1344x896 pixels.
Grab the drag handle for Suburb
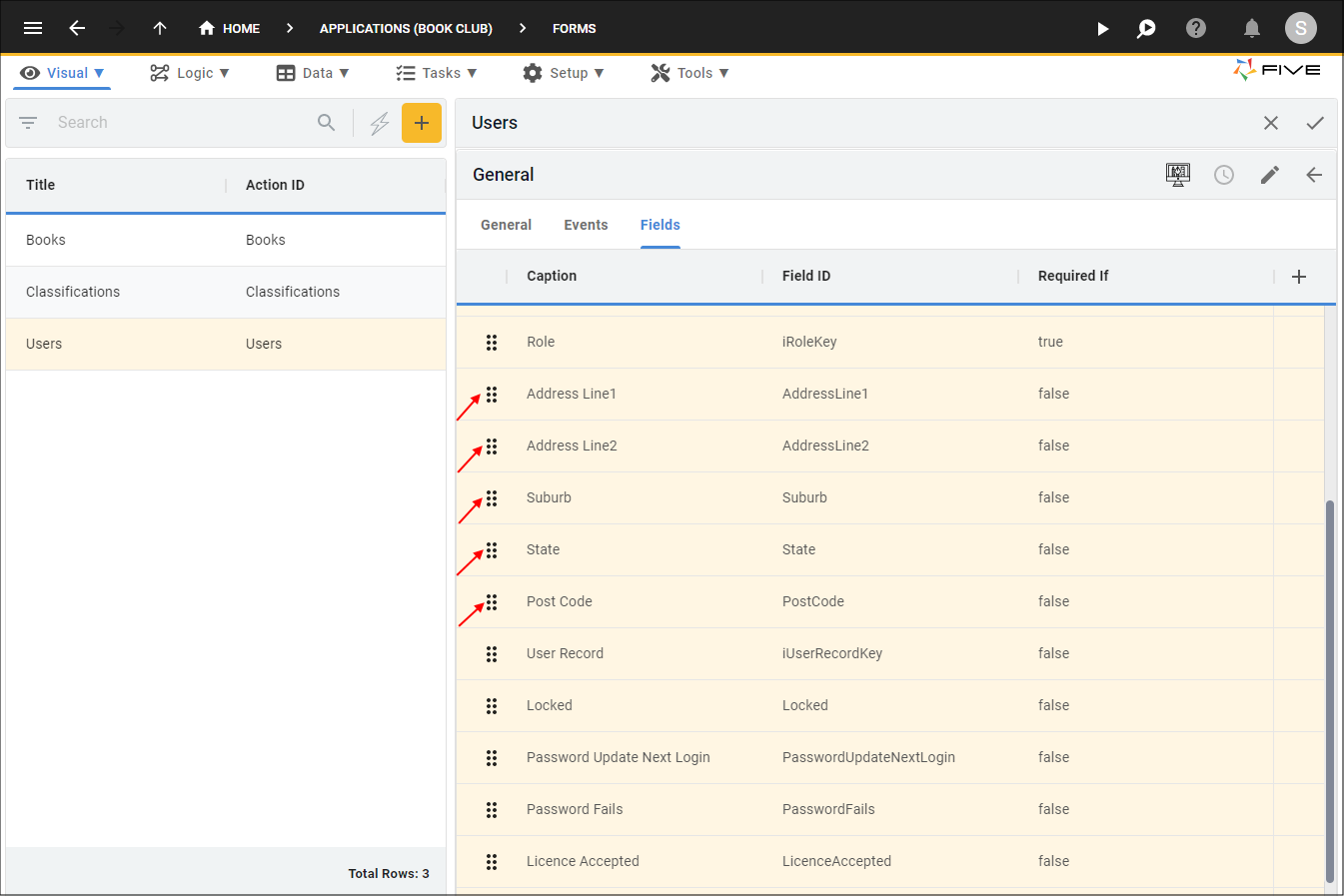point(492,498)
